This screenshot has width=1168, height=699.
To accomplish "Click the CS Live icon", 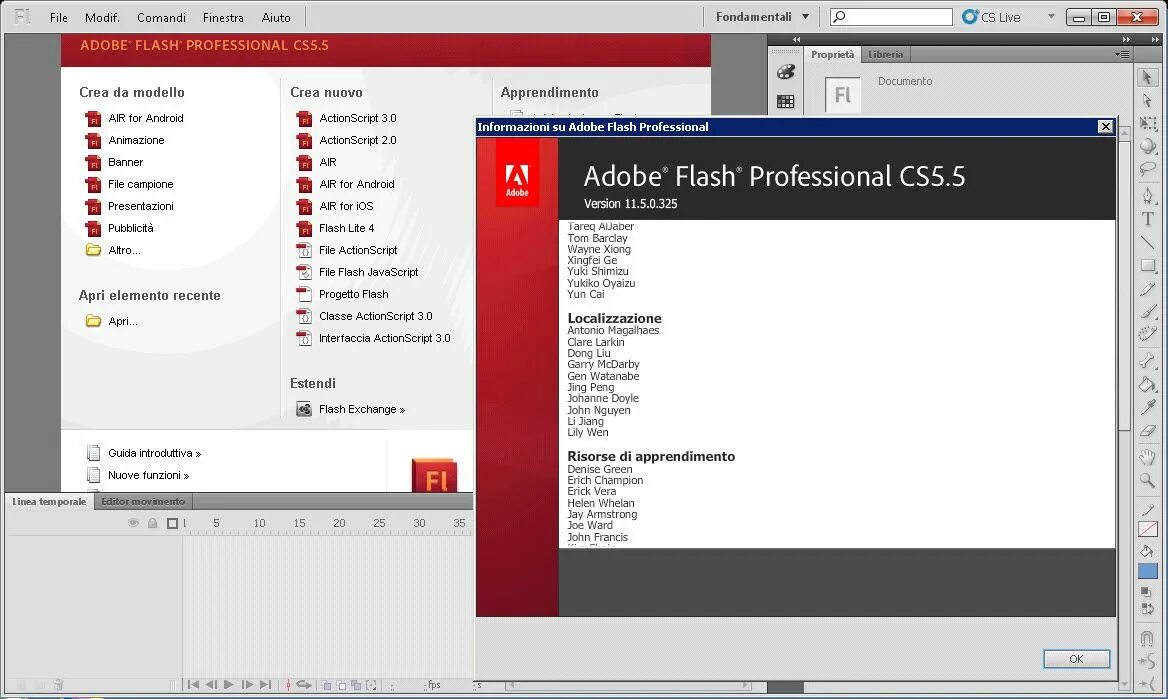I will click(969, 16).
